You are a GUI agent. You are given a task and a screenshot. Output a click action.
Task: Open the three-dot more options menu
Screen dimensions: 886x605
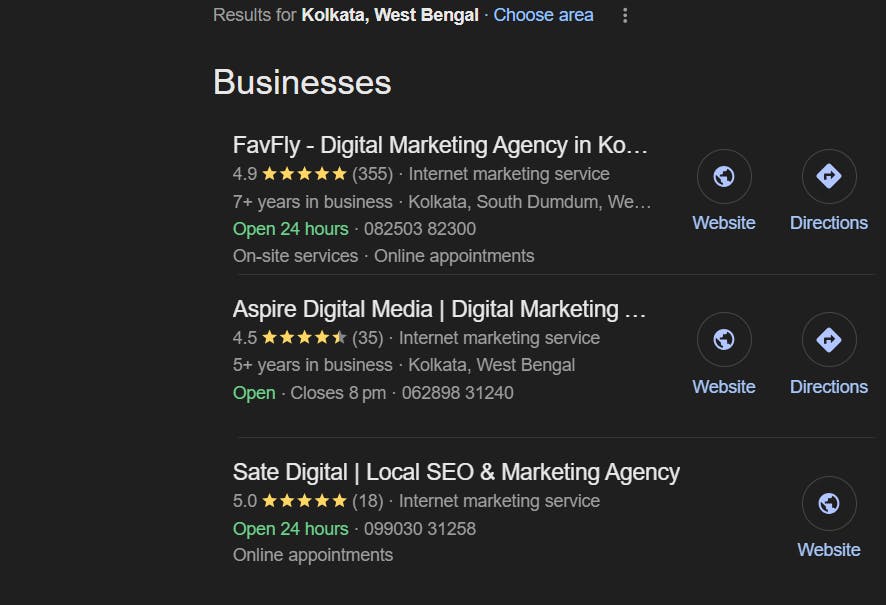(x=625, y=16)
